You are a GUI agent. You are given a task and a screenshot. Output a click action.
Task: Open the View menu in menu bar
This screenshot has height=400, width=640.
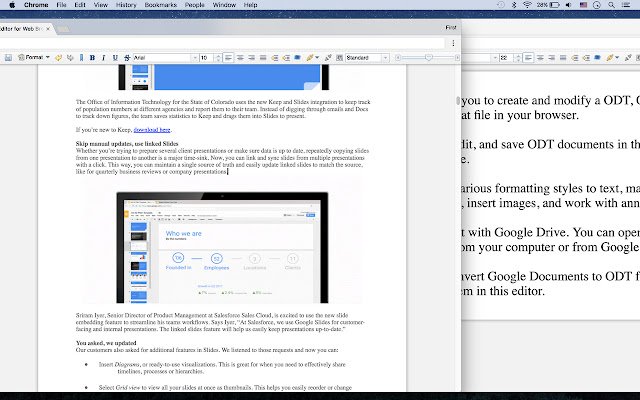tap(100, 5)
